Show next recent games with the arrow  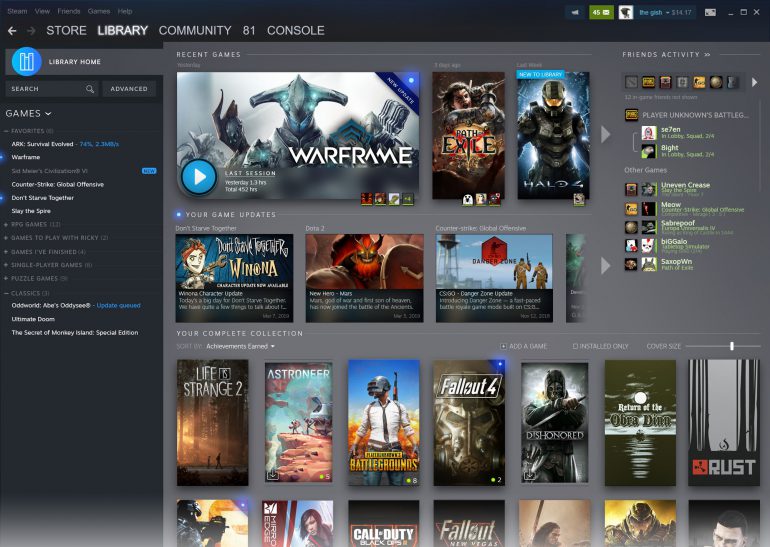click(606, 135)
